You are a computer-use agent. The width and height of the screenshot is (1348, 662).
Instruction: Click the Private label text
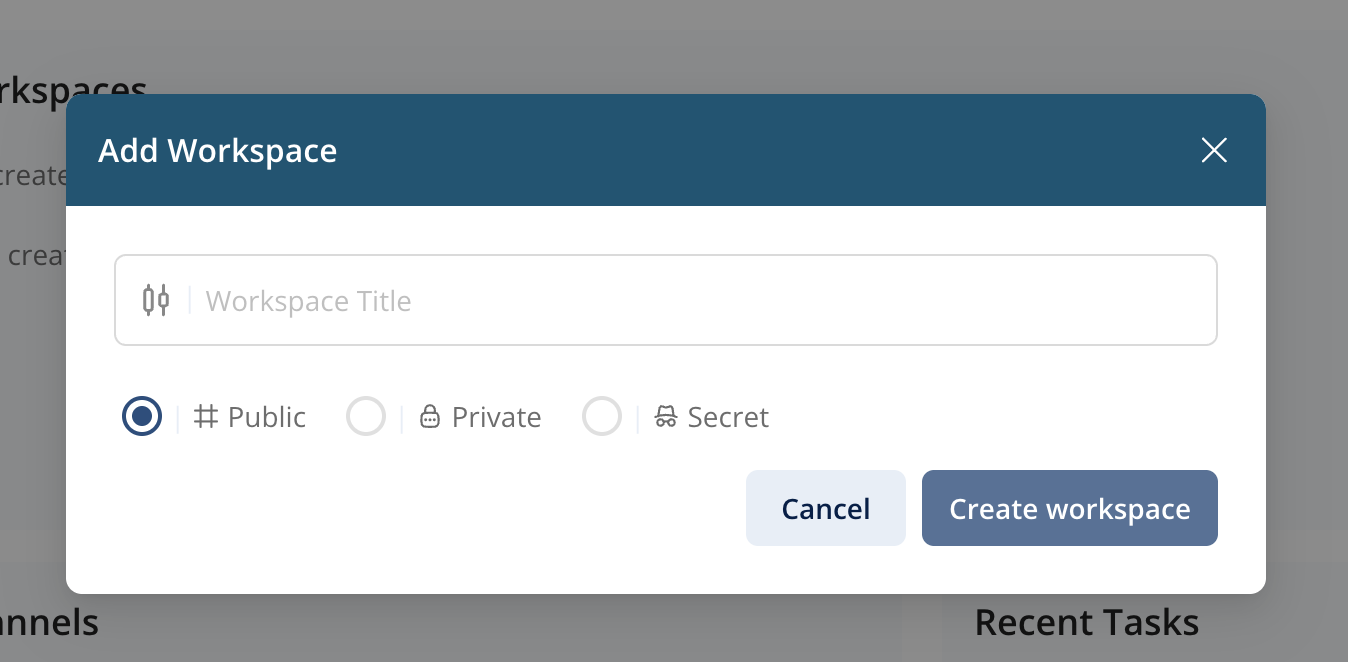click(496, 417)
